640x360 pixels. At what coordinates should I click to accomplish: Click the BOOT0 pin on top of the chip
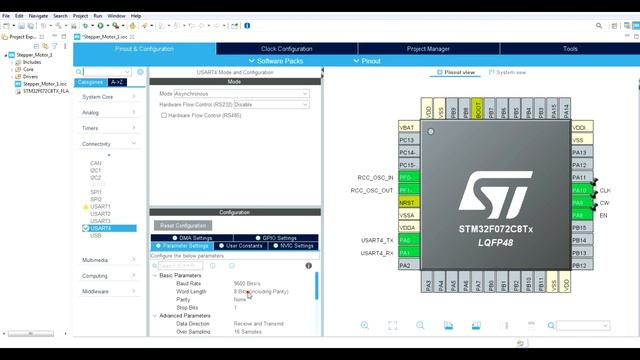(478, 108)
